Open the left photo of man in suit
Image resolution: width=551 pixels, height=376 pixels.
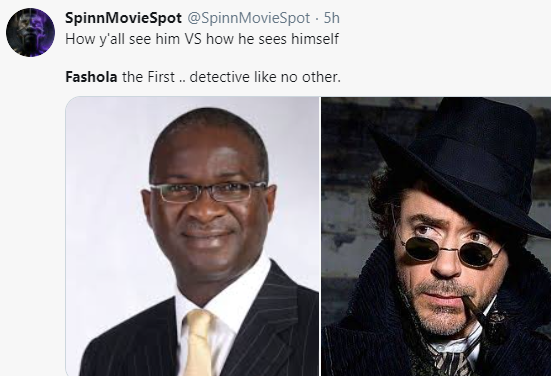tap(192, 236)
